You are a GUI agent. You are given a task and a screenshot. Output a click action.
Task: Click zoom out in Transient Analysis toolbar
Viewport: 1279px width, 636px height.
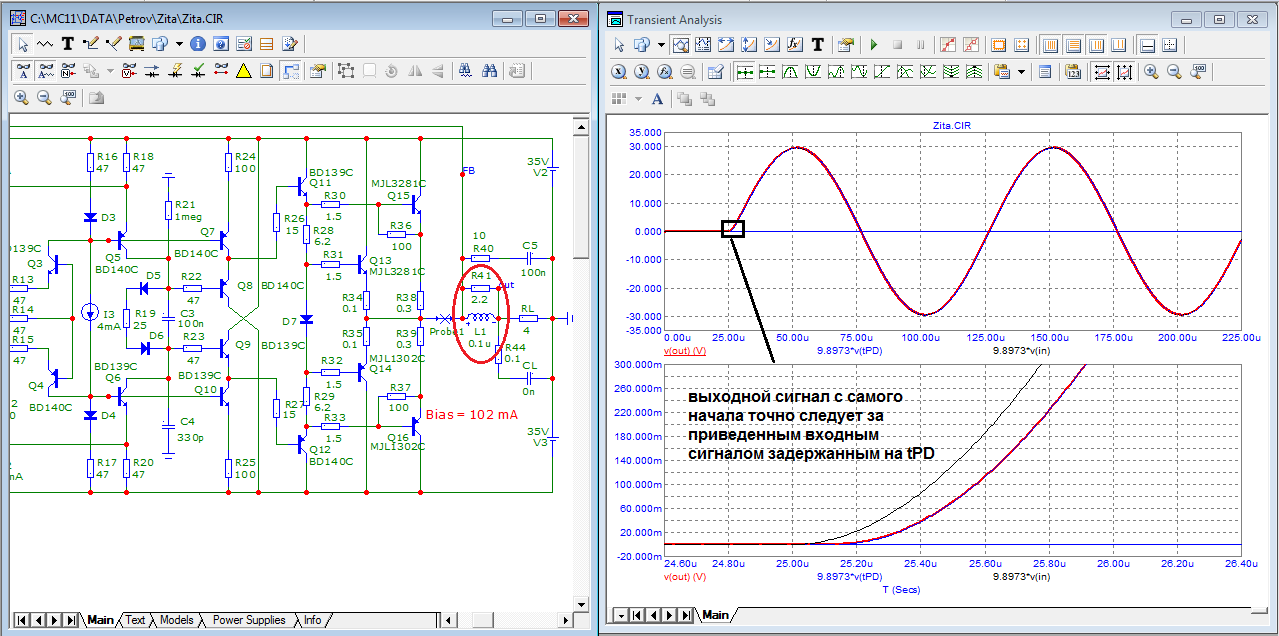pos(1174,72)
